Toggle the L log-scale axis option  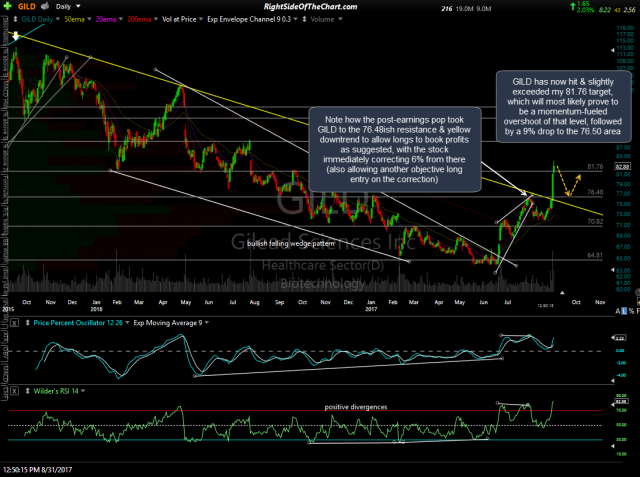pyautogui.click(x=624, y=311)
